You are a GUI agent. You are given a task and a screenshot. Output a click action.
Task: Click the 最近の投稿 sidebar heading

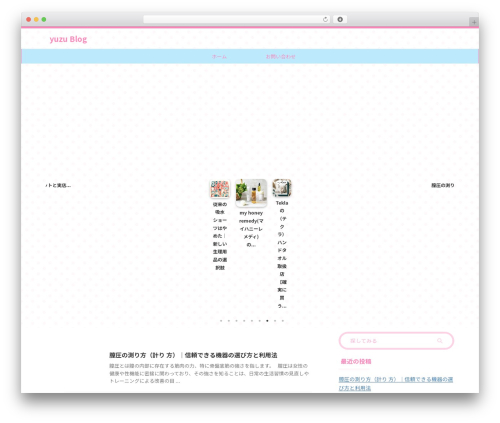pos(356,361)
